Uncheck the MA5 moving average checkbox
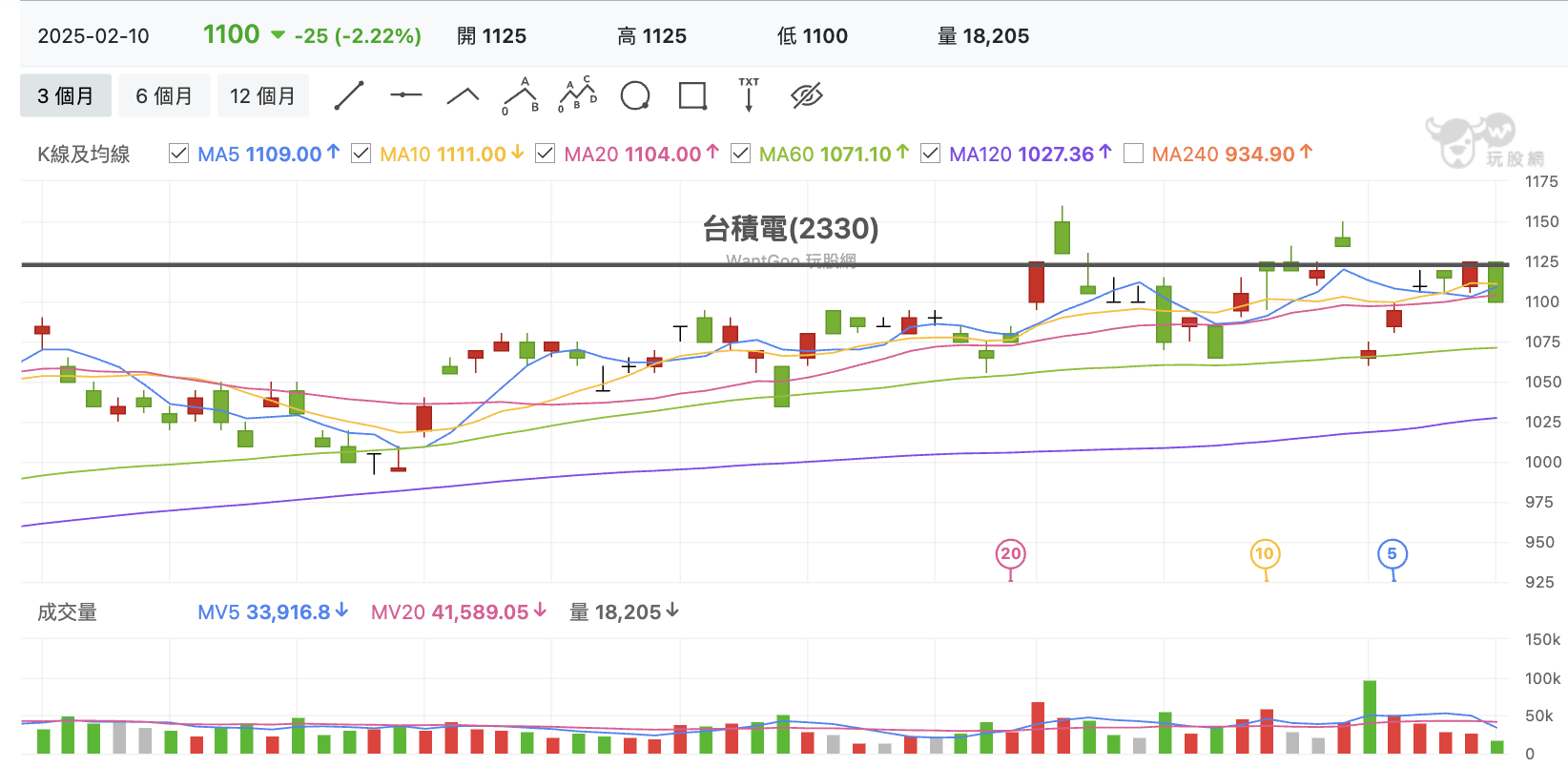 178,154
